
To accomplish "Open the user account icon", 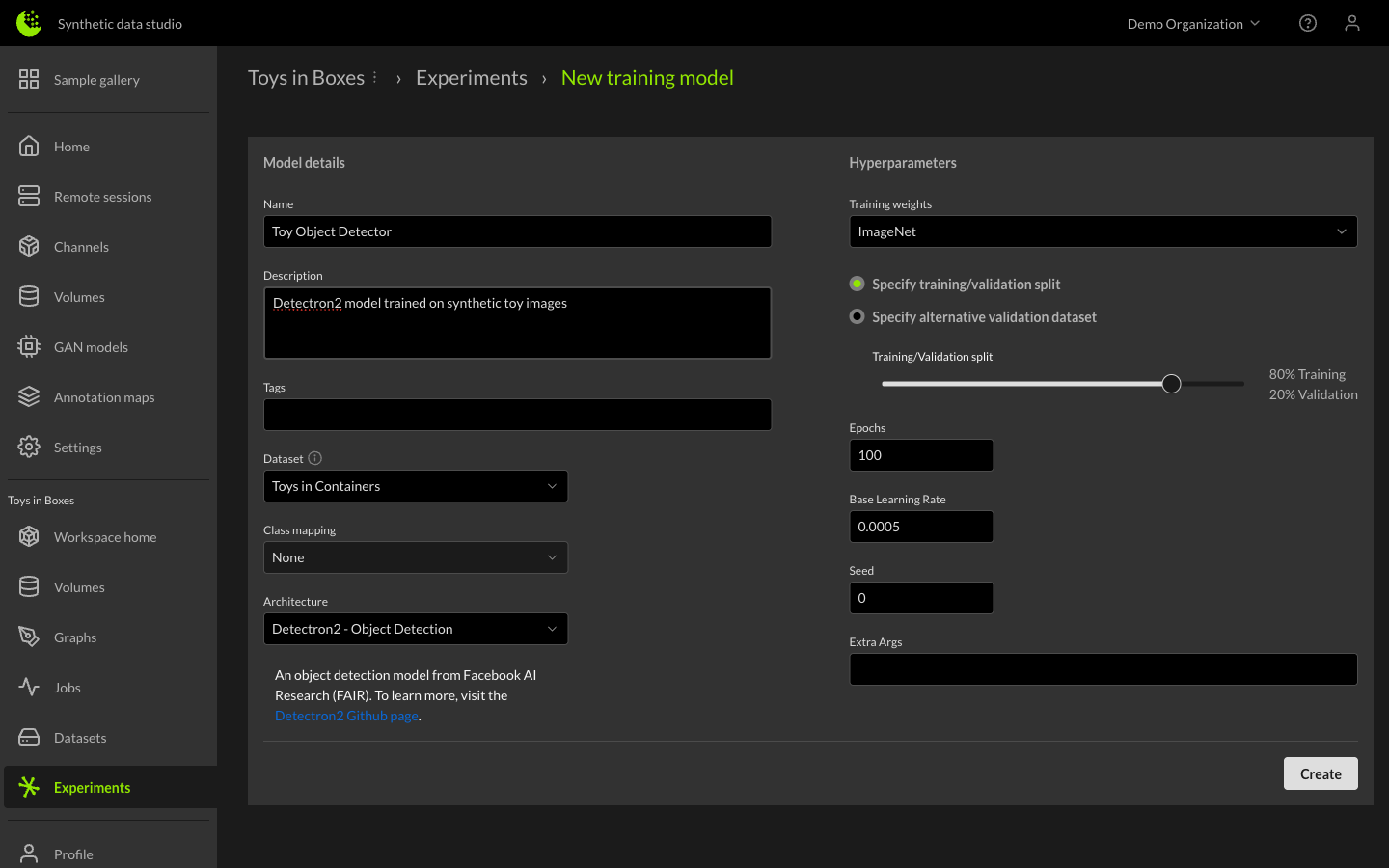I will (x=1351, y=23).
